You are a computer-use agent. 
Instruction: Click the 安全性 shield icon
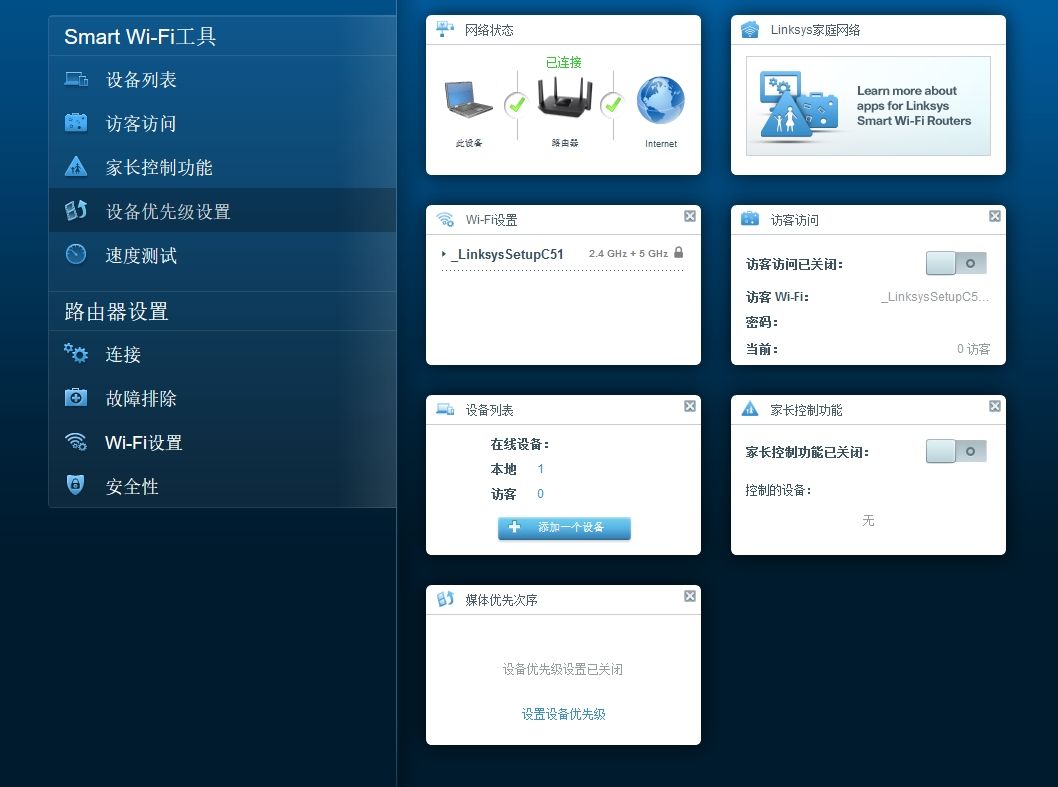coord(76,485)
